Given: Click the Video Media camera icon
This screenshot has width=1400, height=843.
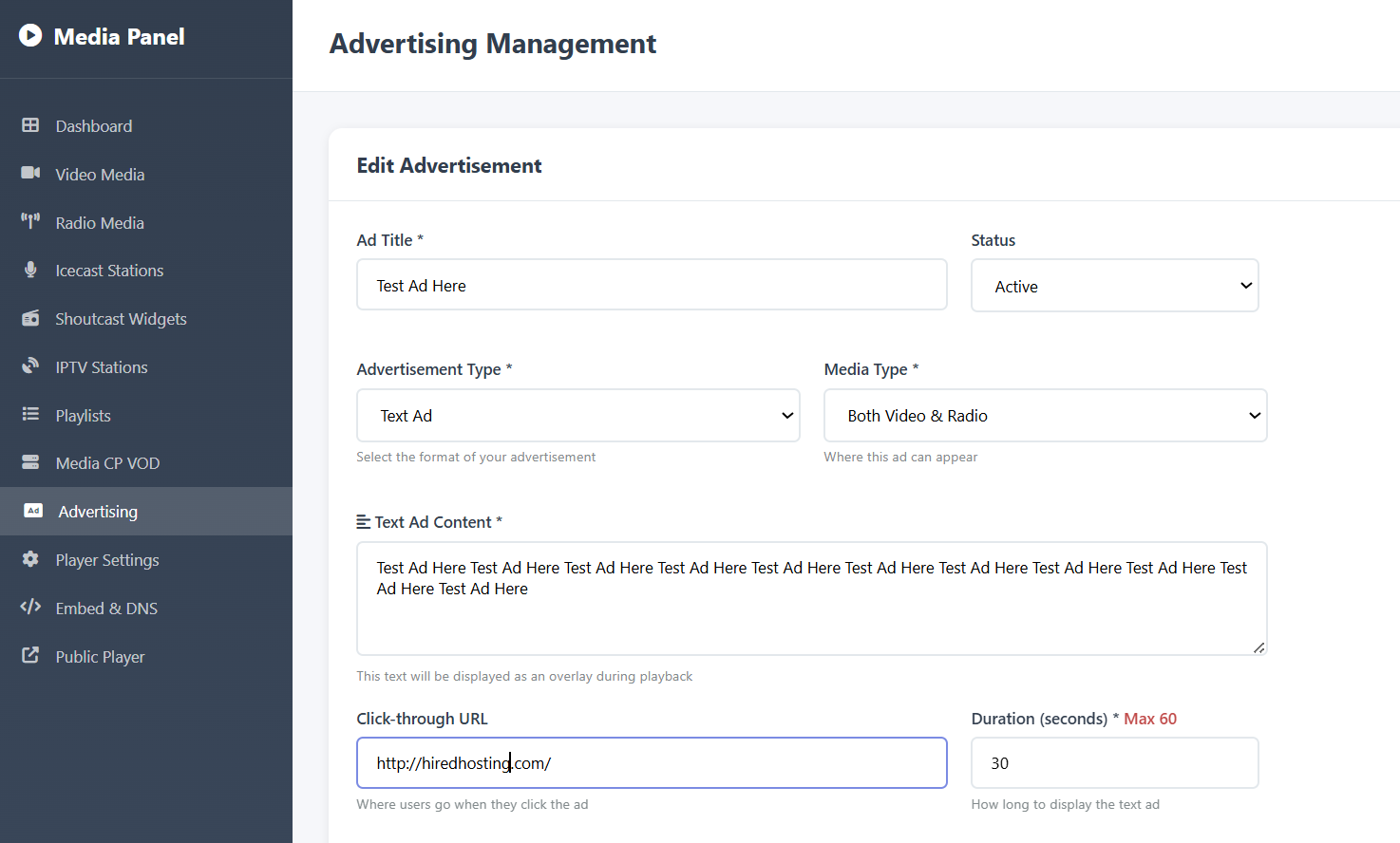Looking at the screenshot, I should tap(30, 173).
